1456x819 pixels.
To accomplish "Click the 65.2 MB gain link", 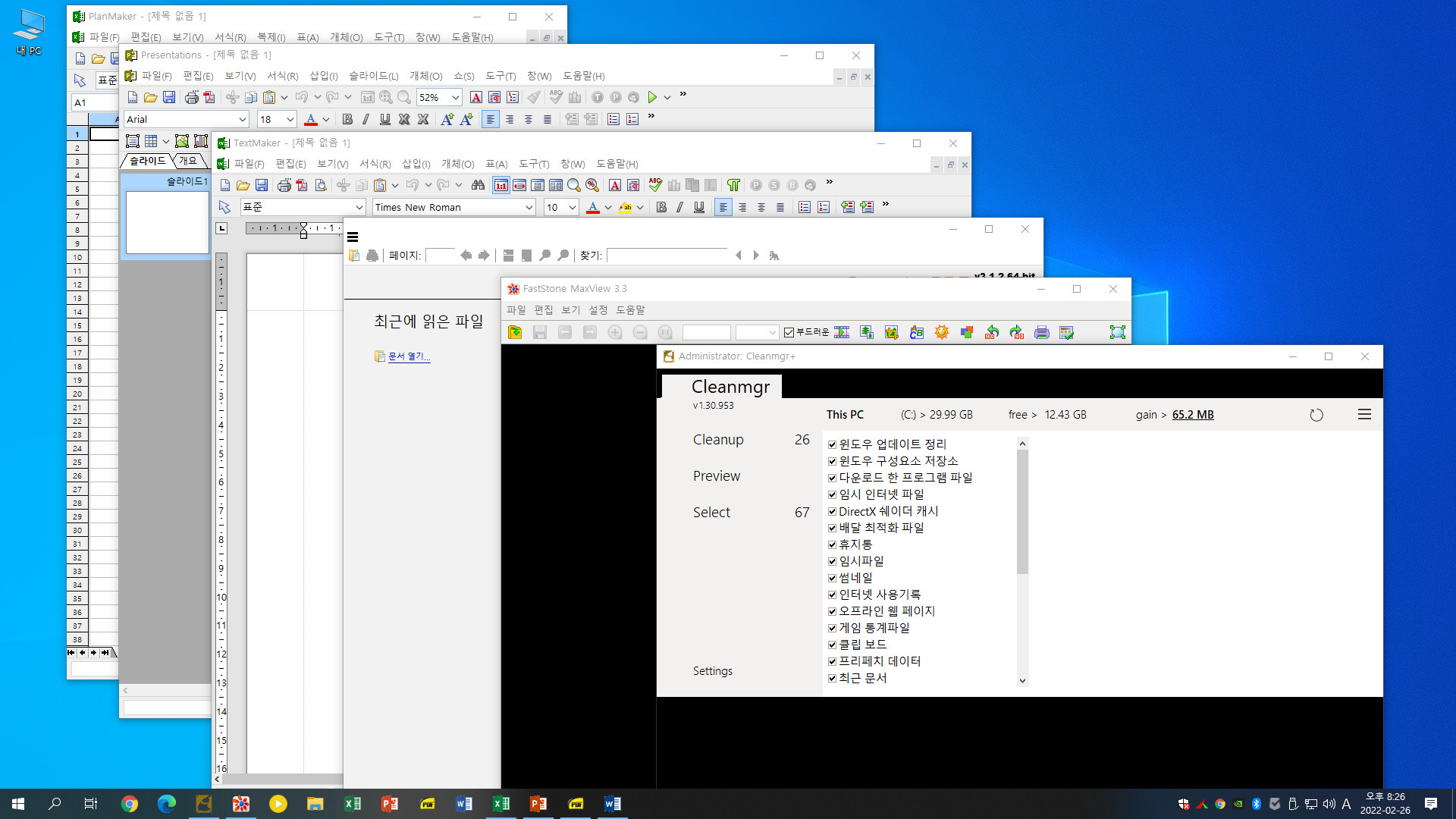I will pyautogui.click(x=1192, y=415).
